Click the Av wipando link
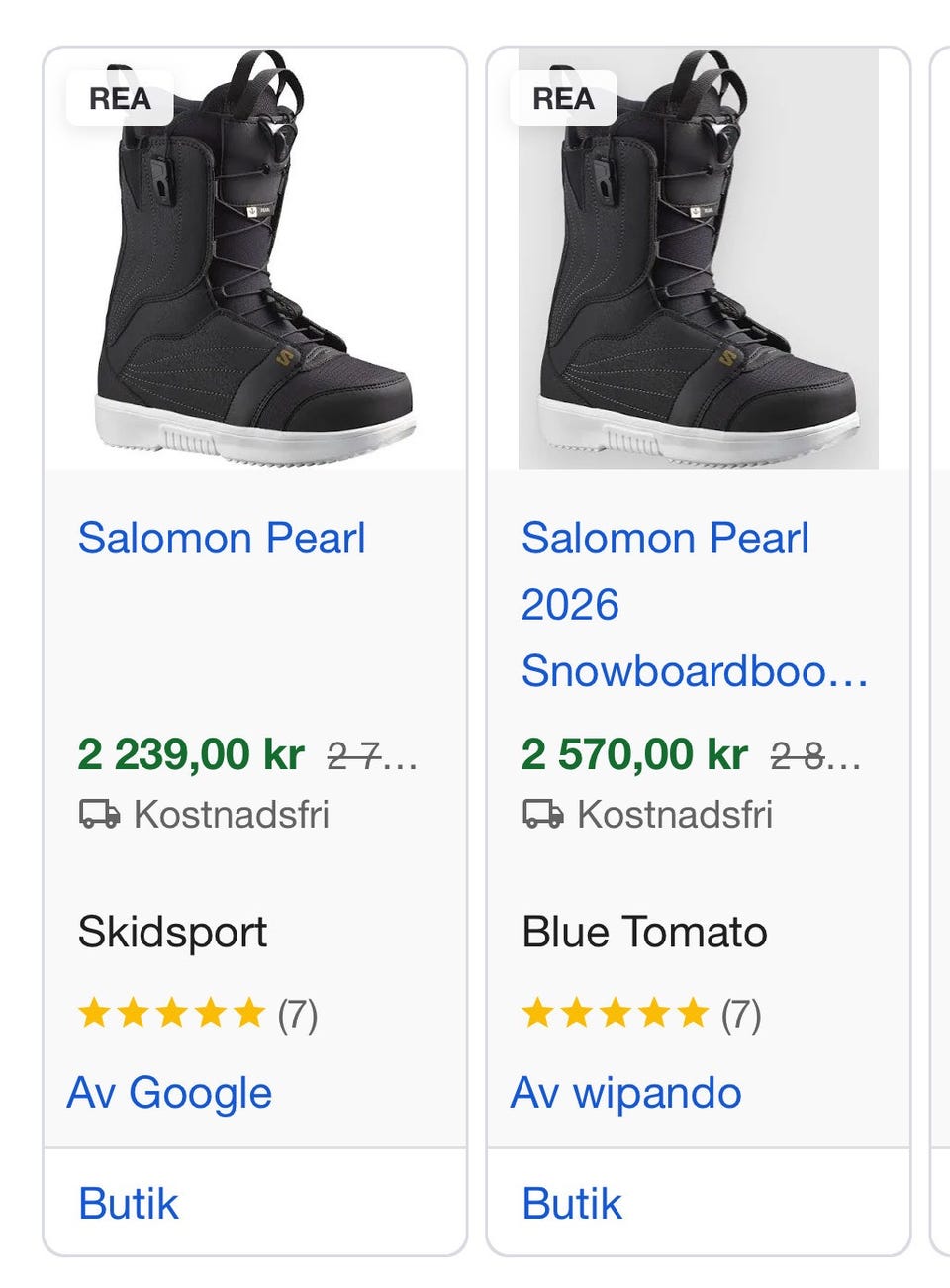 click(x=626, y=1093)
